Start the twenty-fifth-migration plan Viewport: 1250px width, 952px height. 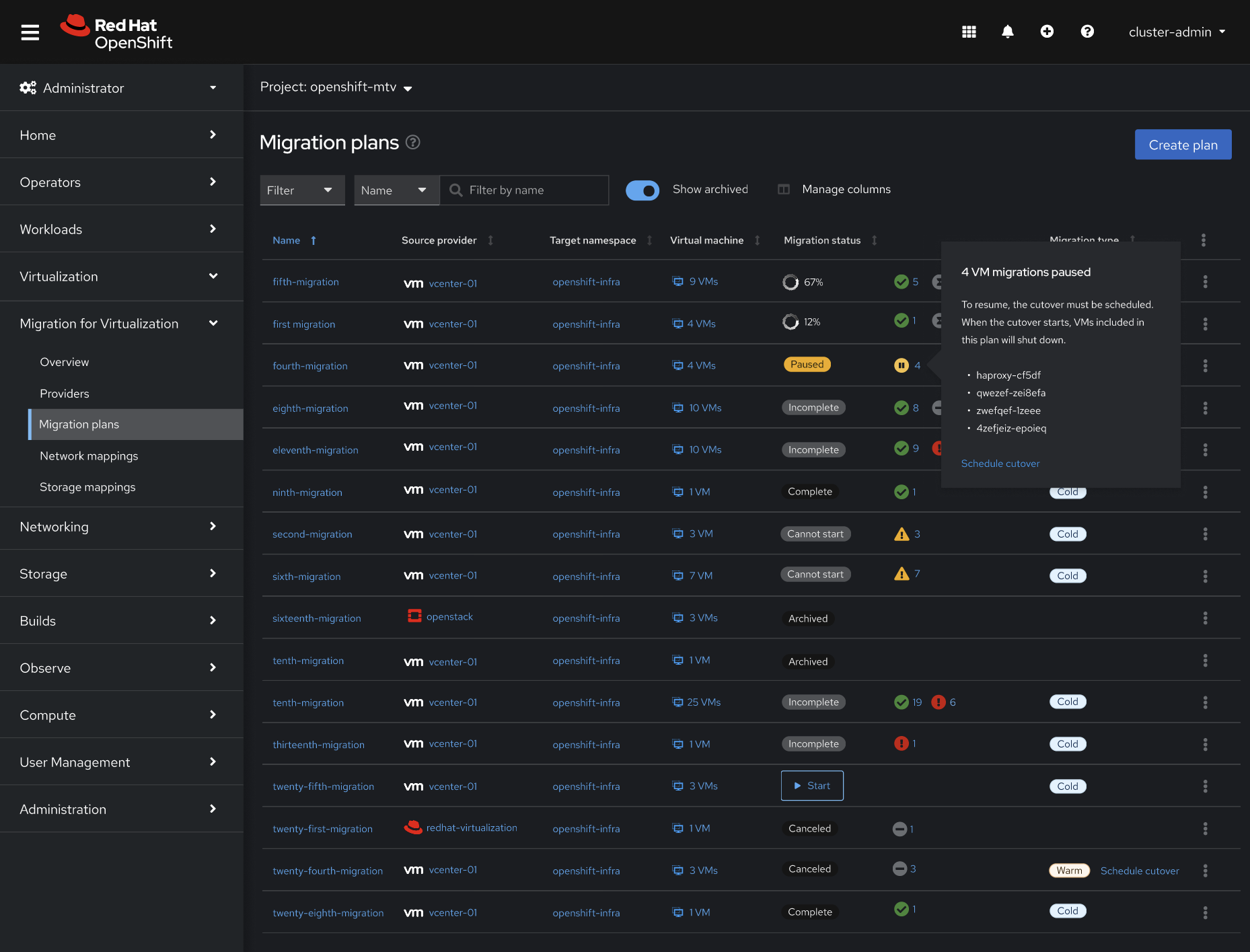(x=811, y=786)
